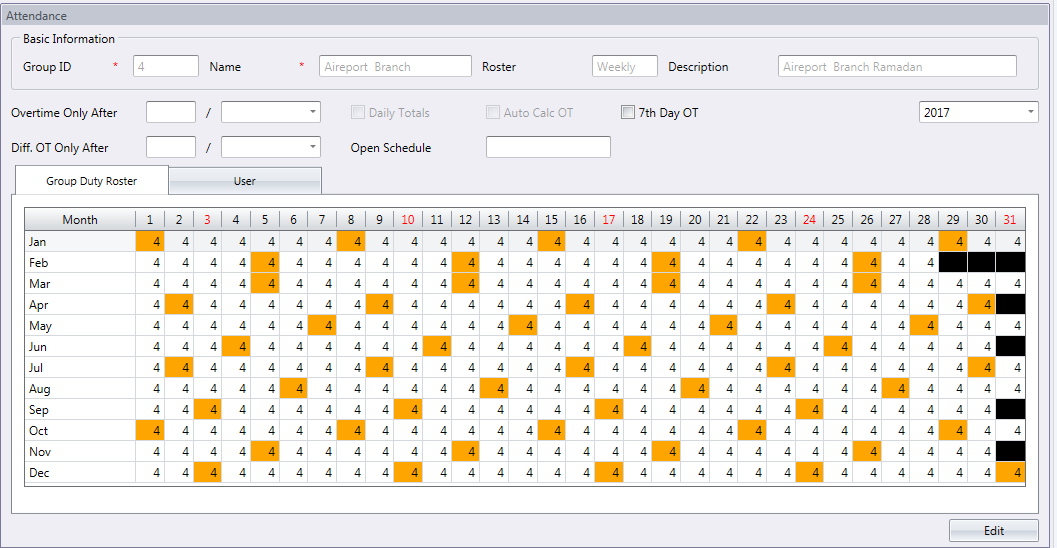This screenshot has width=1057, height=548.
Task: Select the Oct row label
Action: (x=80, y=430)
